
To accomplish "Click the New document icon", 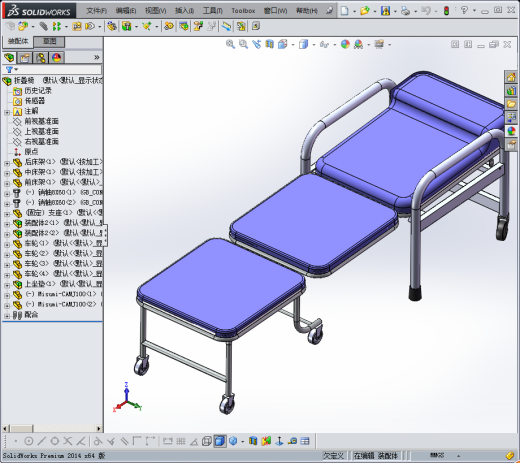I will [344, 11].
